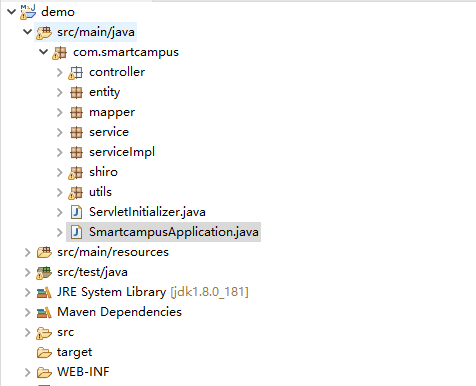476x386 pixels.
Task: Expand SmartcampusApplication.java members
Action: click(x=60, y=232)
